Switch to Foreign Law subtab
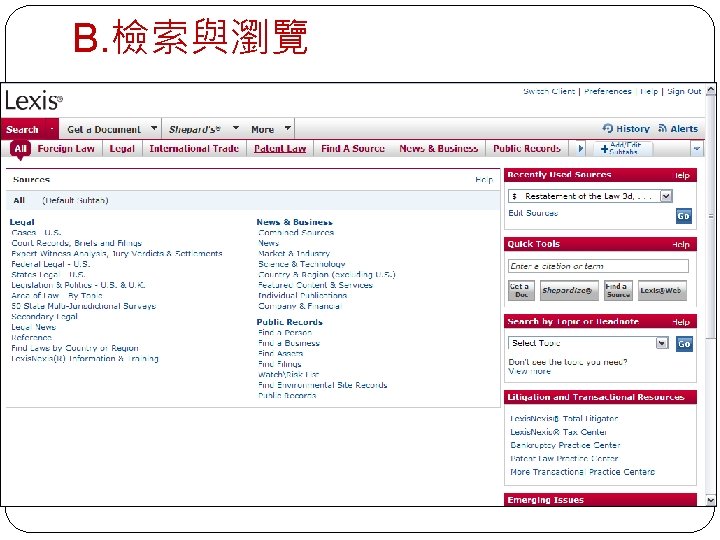 tap(66, 149)
